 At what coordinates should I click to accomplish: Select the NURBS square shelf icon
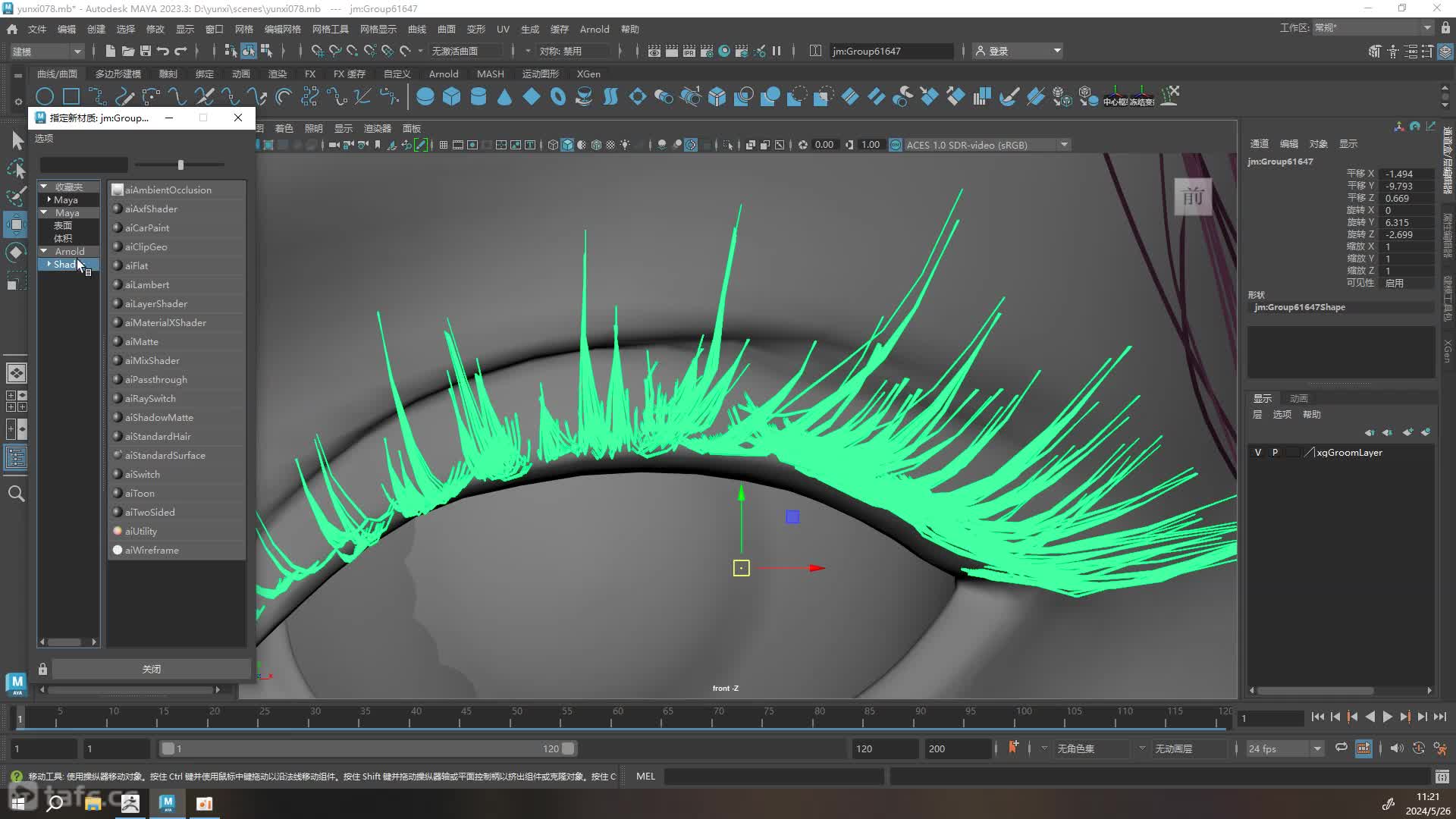click(x=71, y=96)
